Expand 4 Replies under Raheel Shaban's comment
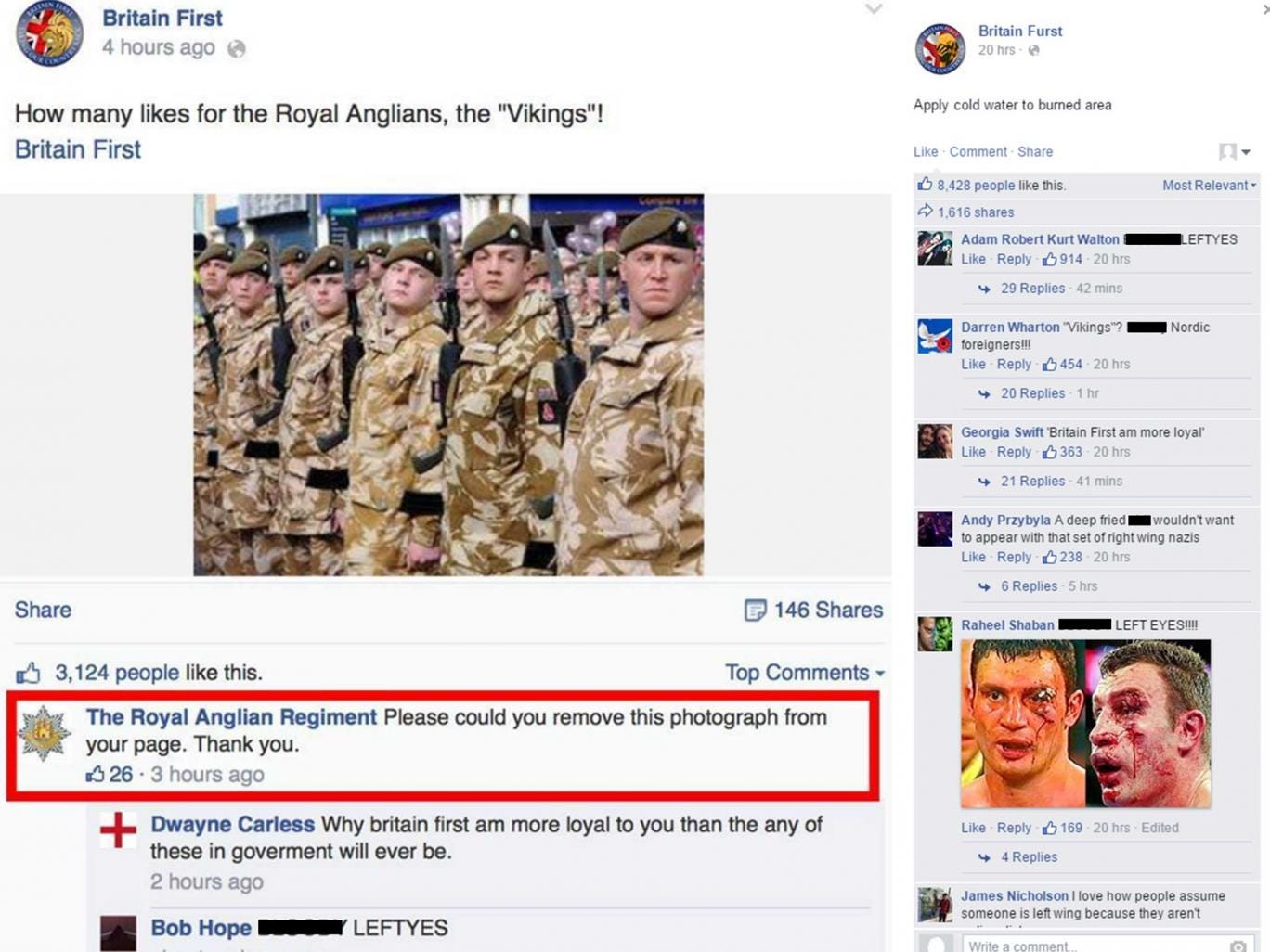The height and width of the screenshot is (952, 1270). 1029,857
